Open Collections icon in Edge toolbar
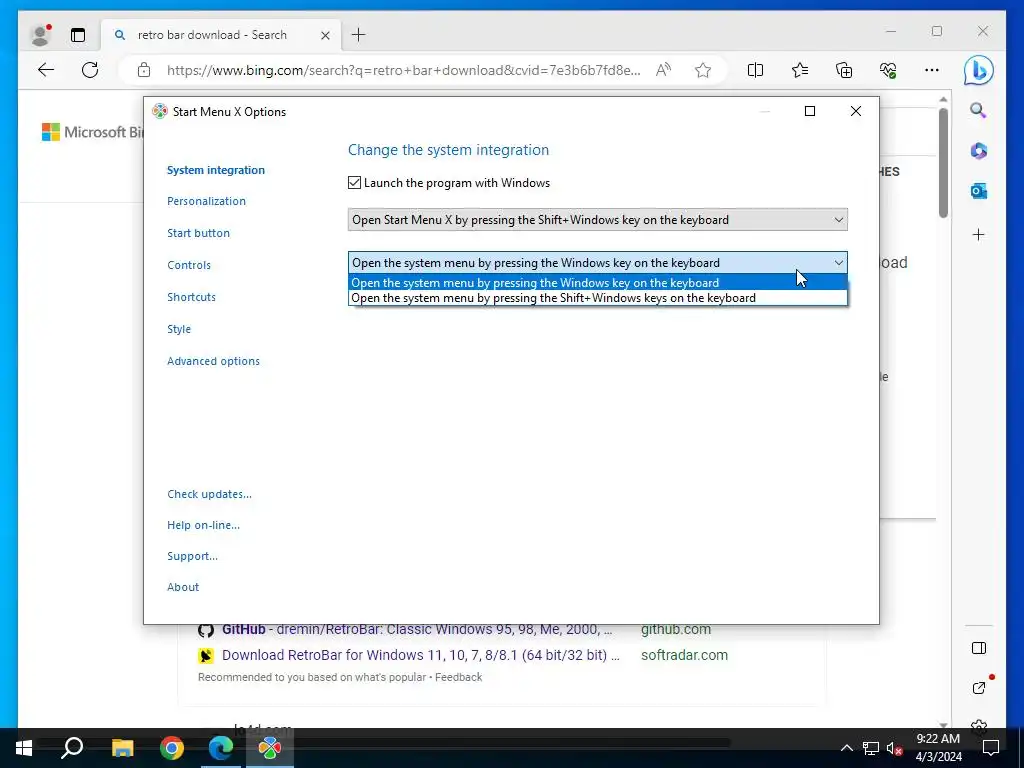This screenshot has width=1024, height=768. click(x=844, y=70)
